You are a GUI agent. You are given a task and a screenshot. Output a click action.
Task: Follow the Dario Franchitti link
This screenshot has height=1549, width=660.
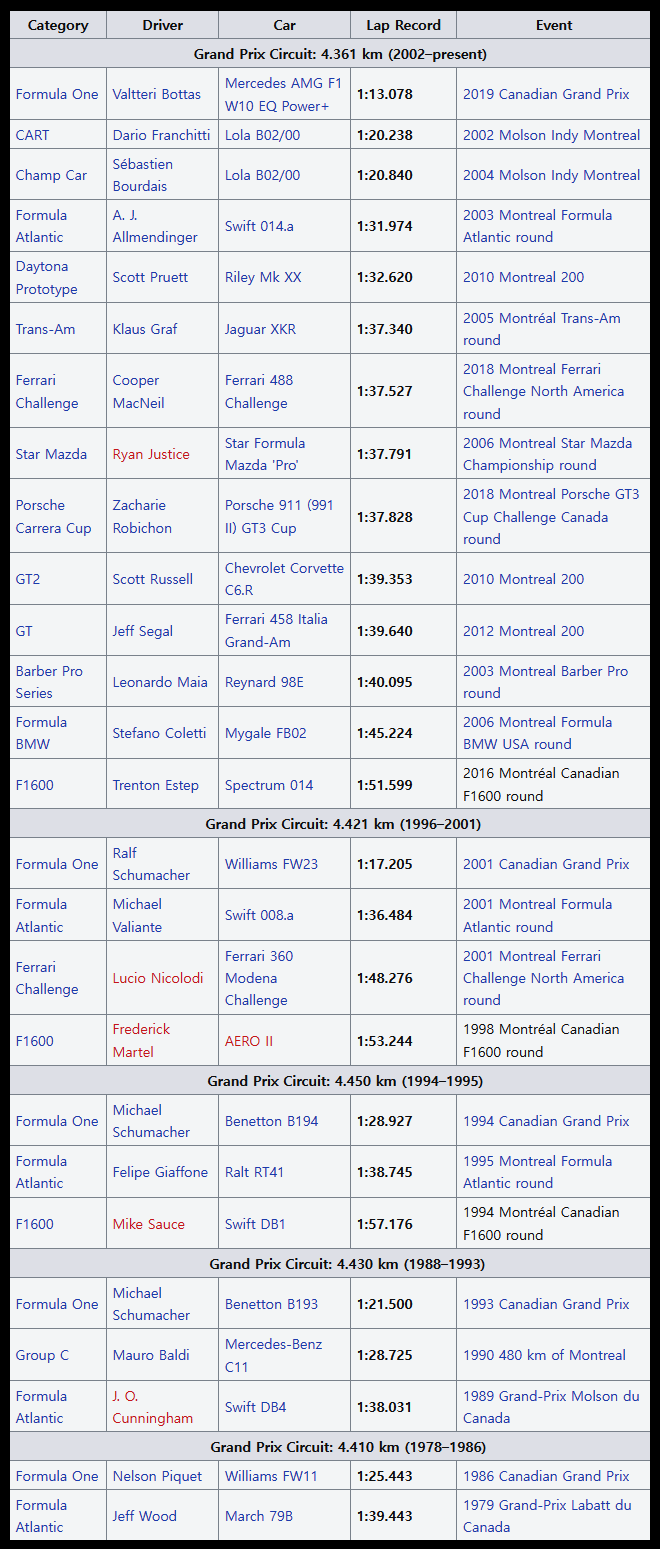point(161,135)
